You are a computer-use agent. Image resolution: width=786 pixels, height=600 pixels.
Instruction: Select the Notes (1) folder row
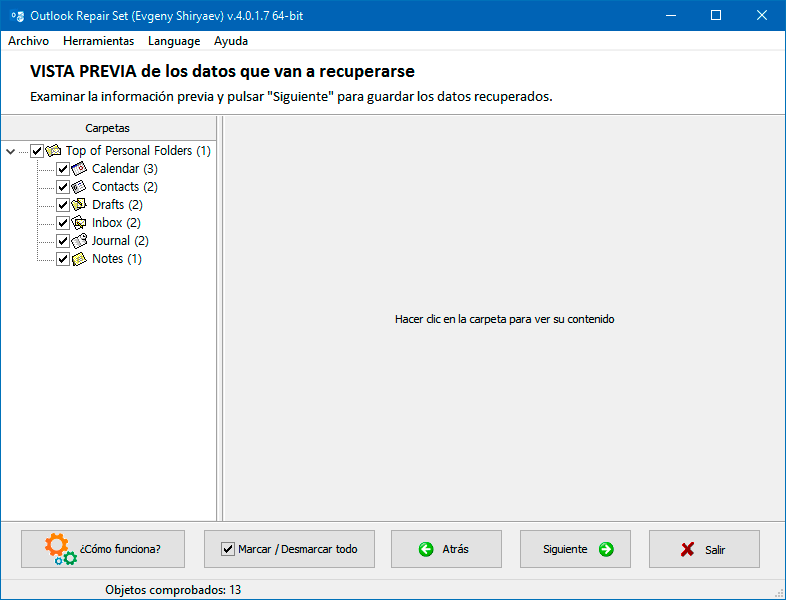click(117, 259)
